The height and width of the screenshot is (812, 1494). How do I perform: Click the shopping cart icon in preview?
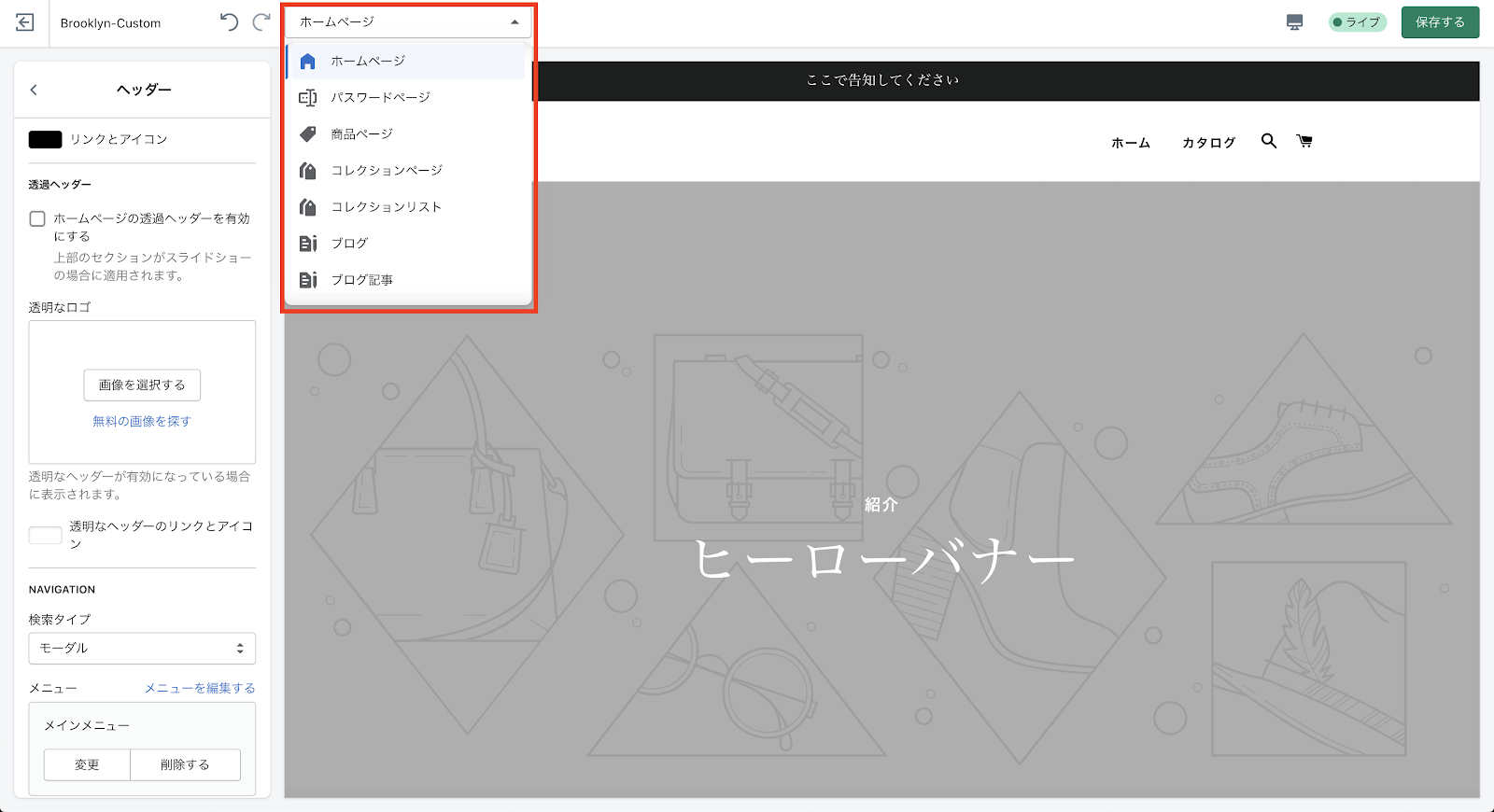(1304, 141)
